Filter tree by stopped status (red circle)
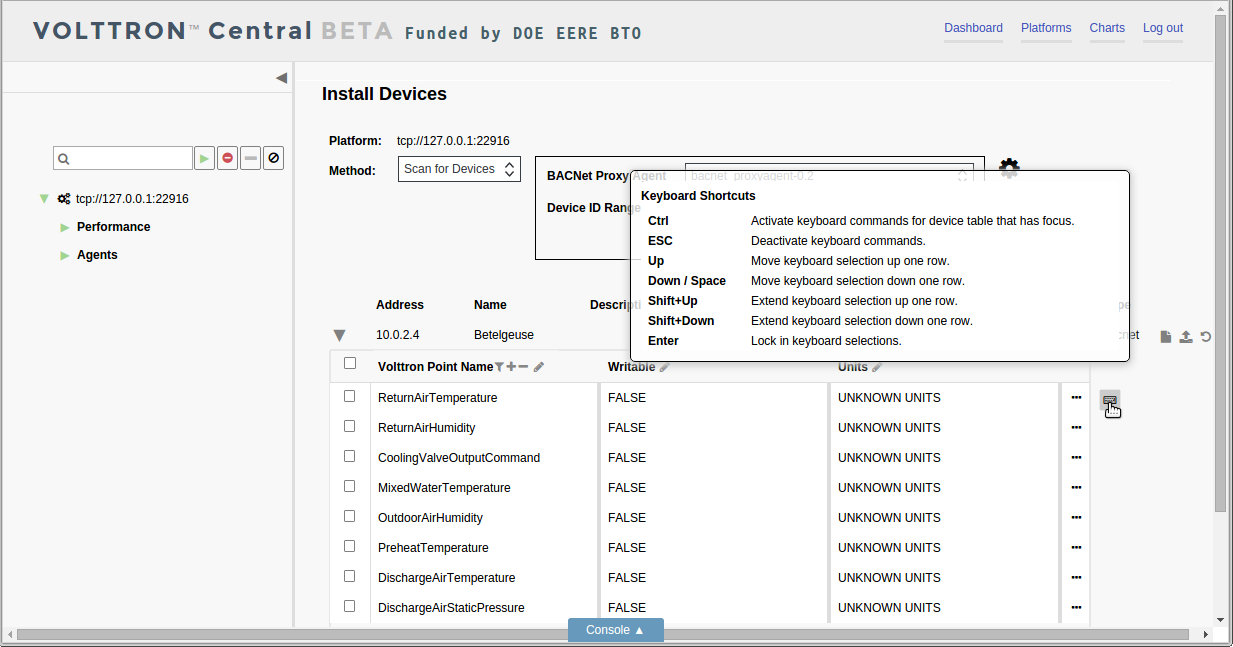 click(228, 158)
